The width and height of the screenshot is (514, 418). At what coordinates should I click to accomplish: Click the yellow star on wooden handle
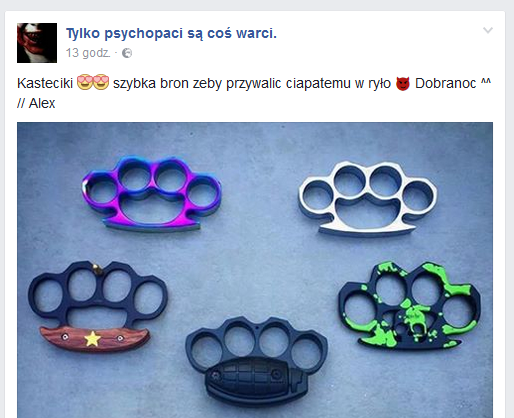[92, 339]
